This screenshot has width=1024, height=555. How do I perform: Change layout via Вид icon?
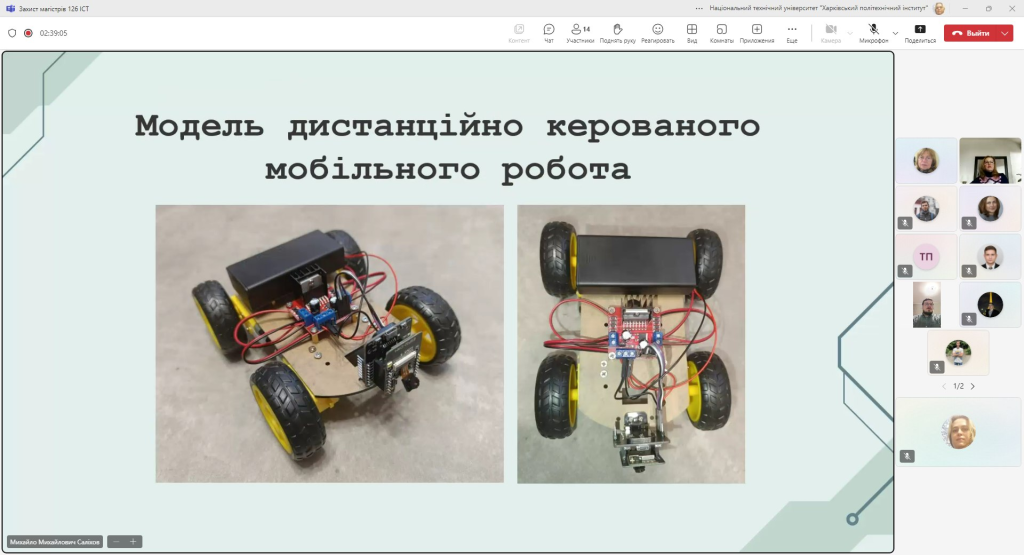coord(692,33)
